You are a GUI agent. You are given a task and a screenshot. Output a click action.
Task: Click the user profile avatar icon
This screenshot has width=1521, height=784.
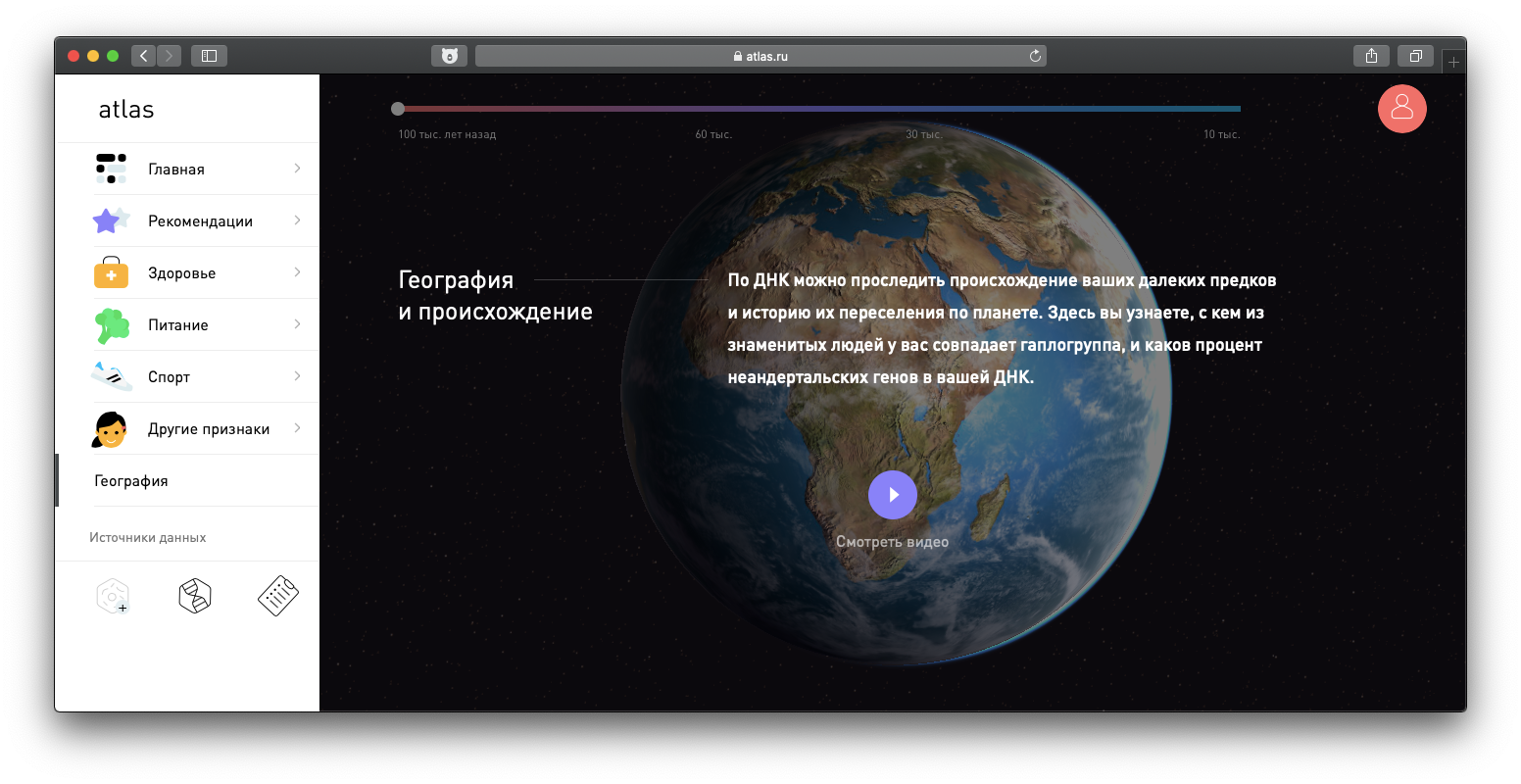pyautogui.click(x=1401, y=108)
